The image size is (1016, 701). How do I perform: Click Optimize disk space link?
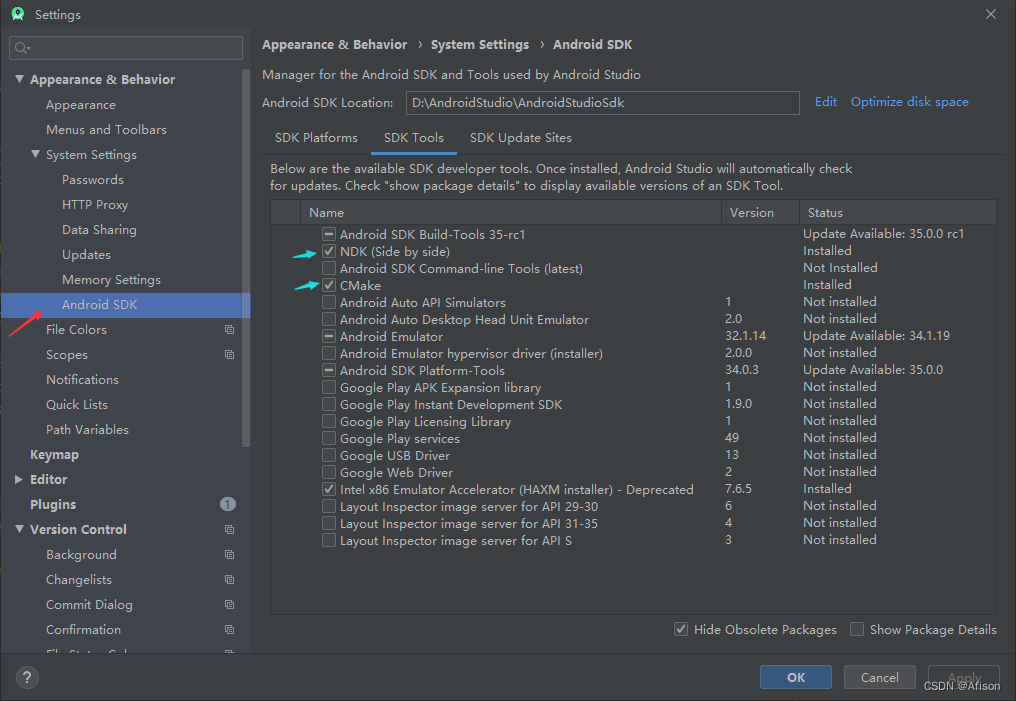coord(909,102)
